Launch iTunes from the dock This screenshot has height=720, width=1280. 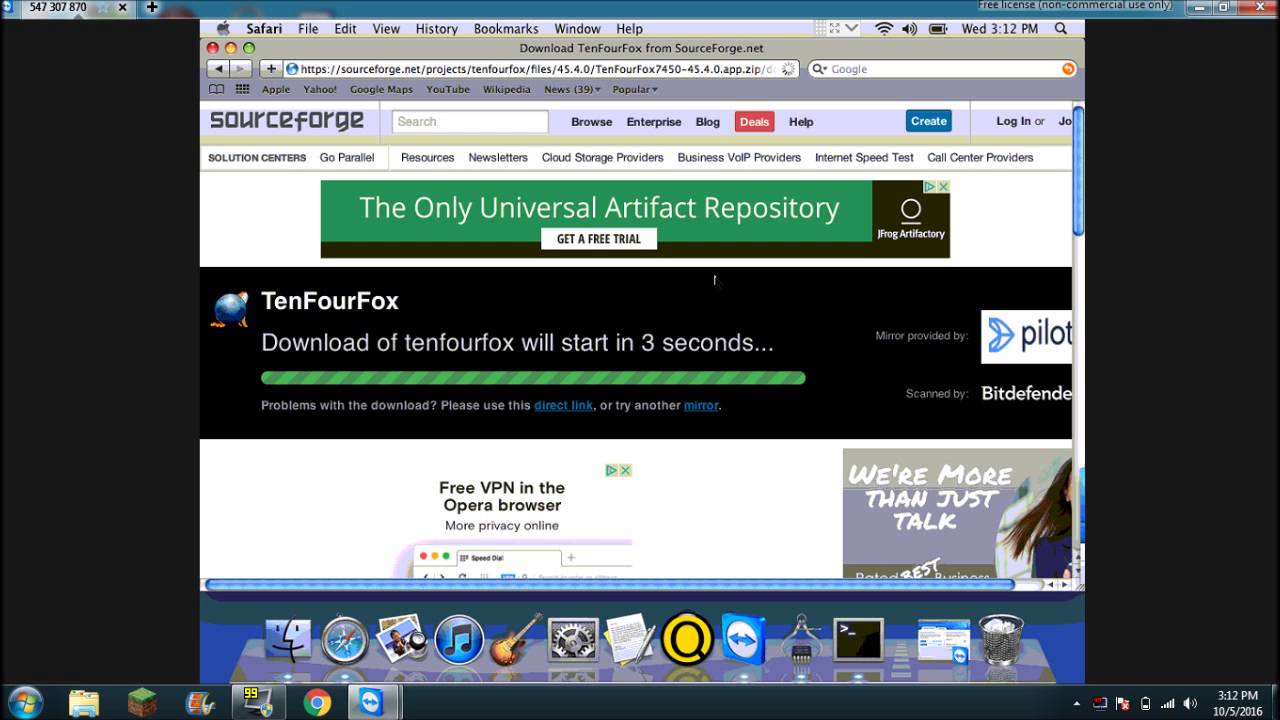459,640
